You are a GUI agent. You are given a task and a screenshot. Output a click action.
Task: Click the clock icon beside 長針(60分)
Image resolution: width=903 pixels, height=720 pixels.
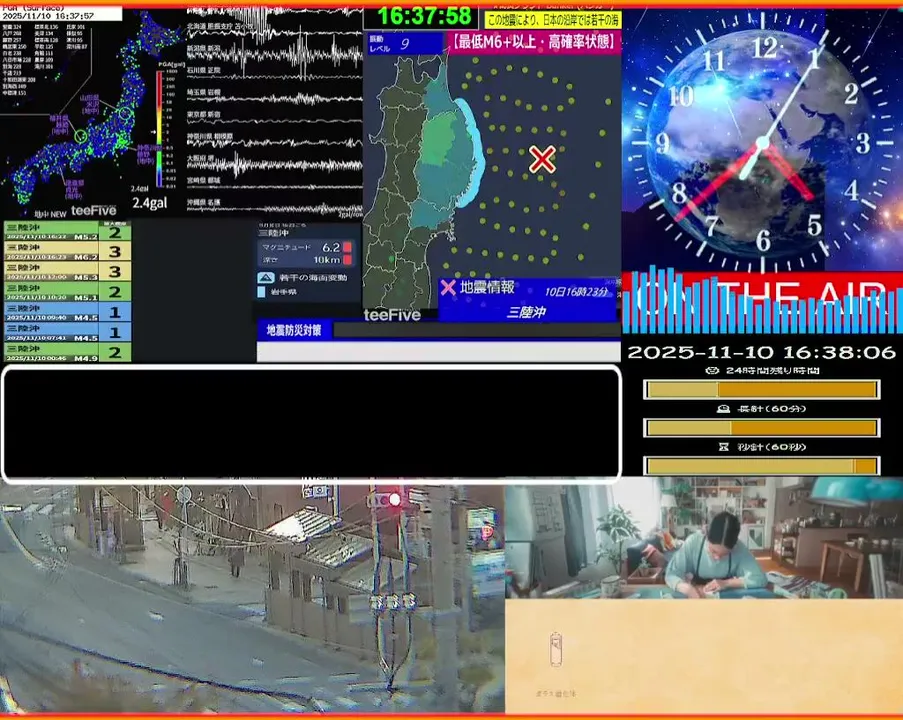tap(723, 408)
